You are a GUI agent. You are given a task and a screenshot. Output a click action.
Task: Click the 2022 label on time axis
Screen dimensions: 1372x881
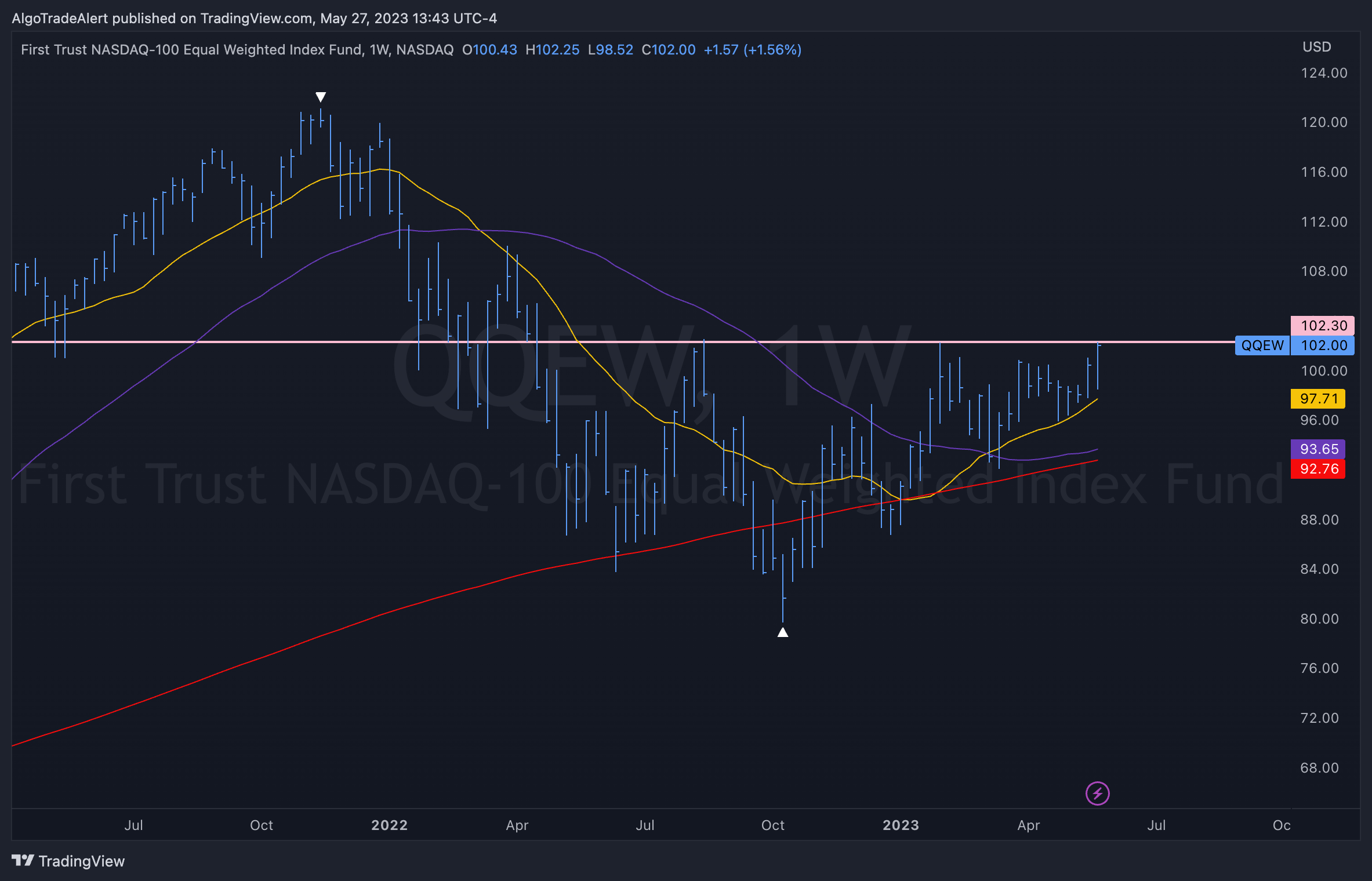[389, 825]
